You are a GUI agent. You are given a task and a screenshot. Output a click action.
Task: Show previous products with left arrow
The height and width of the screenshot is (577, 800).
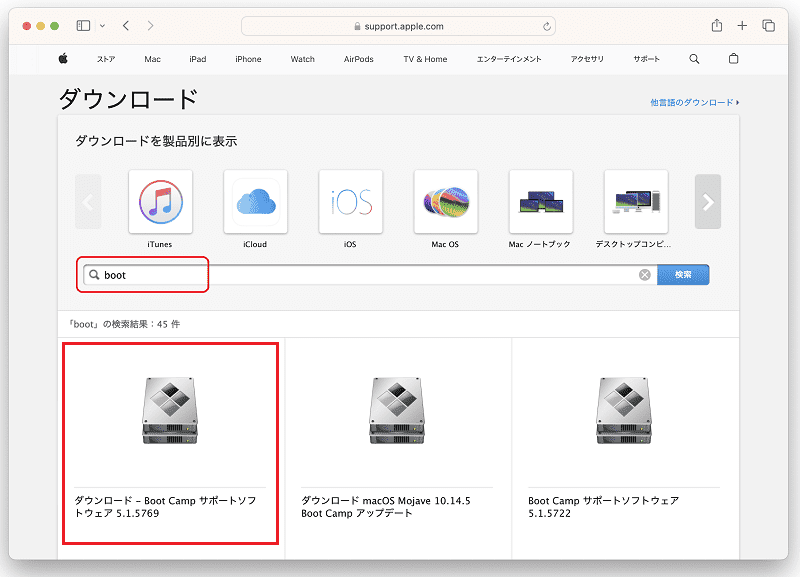(88, 202)
